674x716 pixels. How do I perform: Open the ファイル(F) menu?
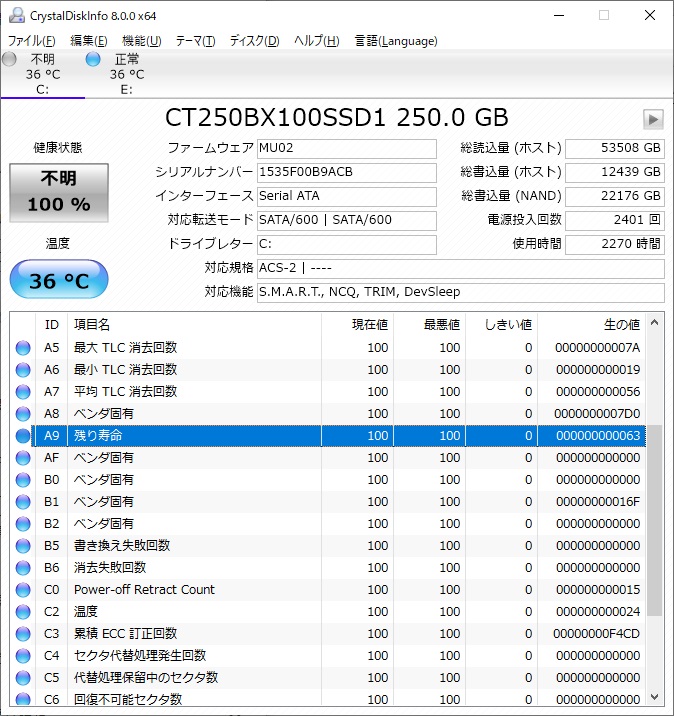(32, 41)
